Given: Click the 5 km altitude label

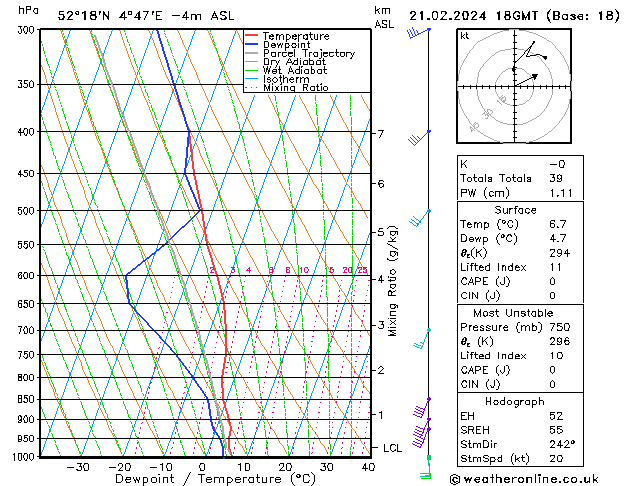Looking at the screenshot, I should (381, 232).
